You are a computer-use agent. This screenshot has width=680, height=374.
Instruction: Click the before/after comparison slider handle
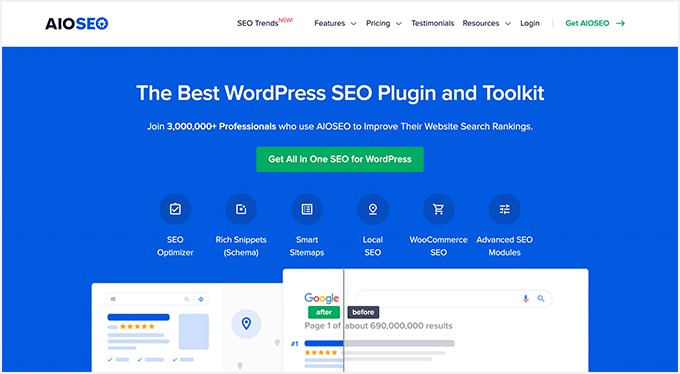[x=344, y=320]
